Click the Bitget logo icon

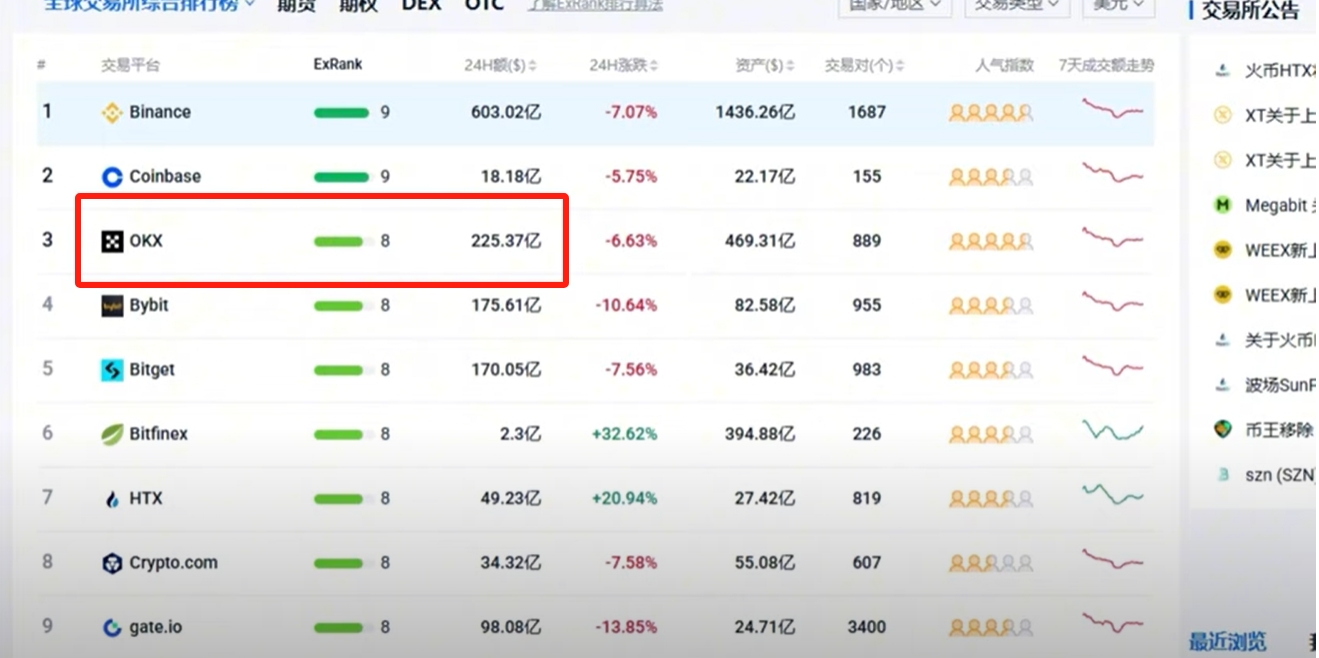(112, 370)
